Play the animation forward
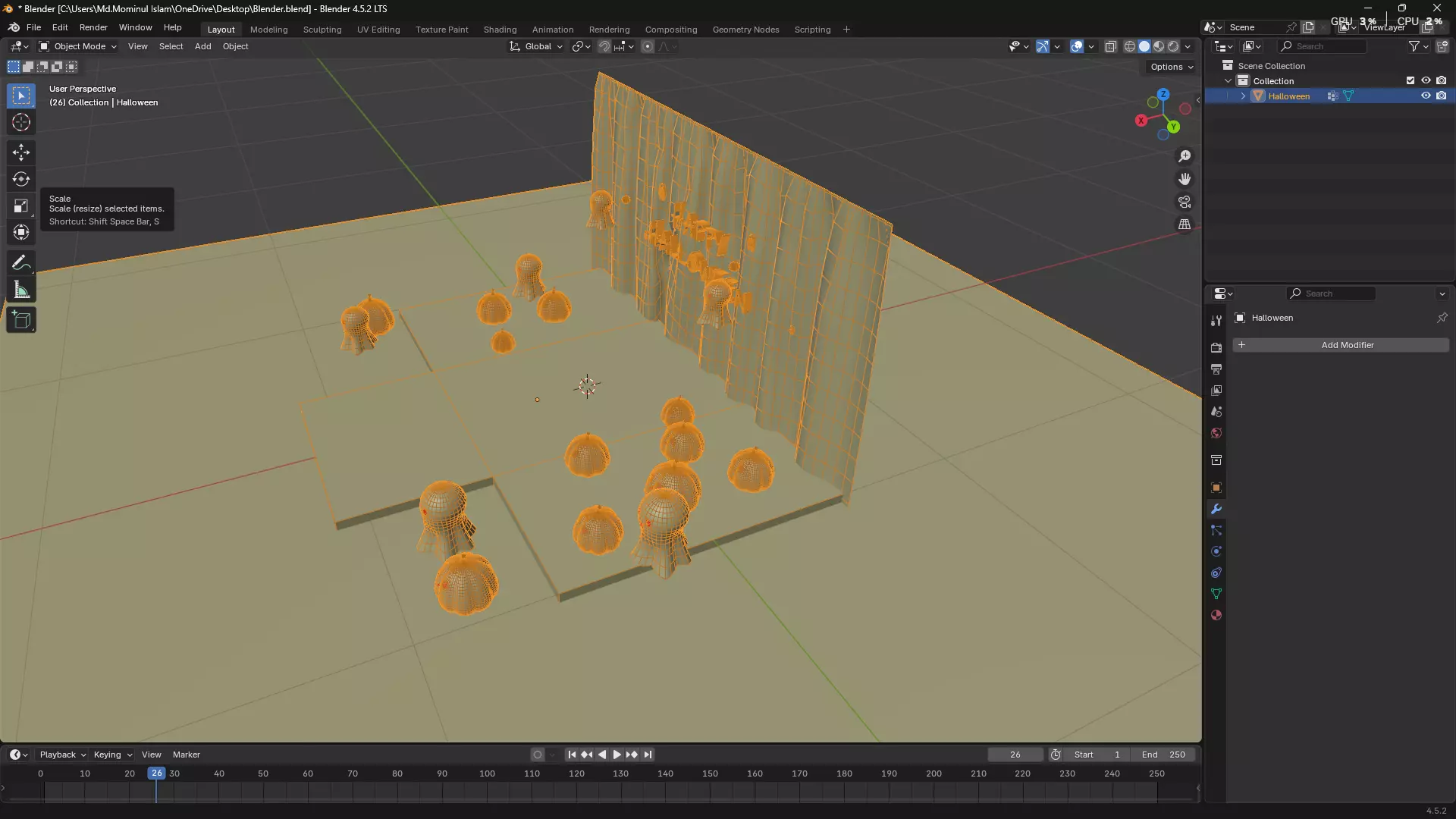 point(617,755)
